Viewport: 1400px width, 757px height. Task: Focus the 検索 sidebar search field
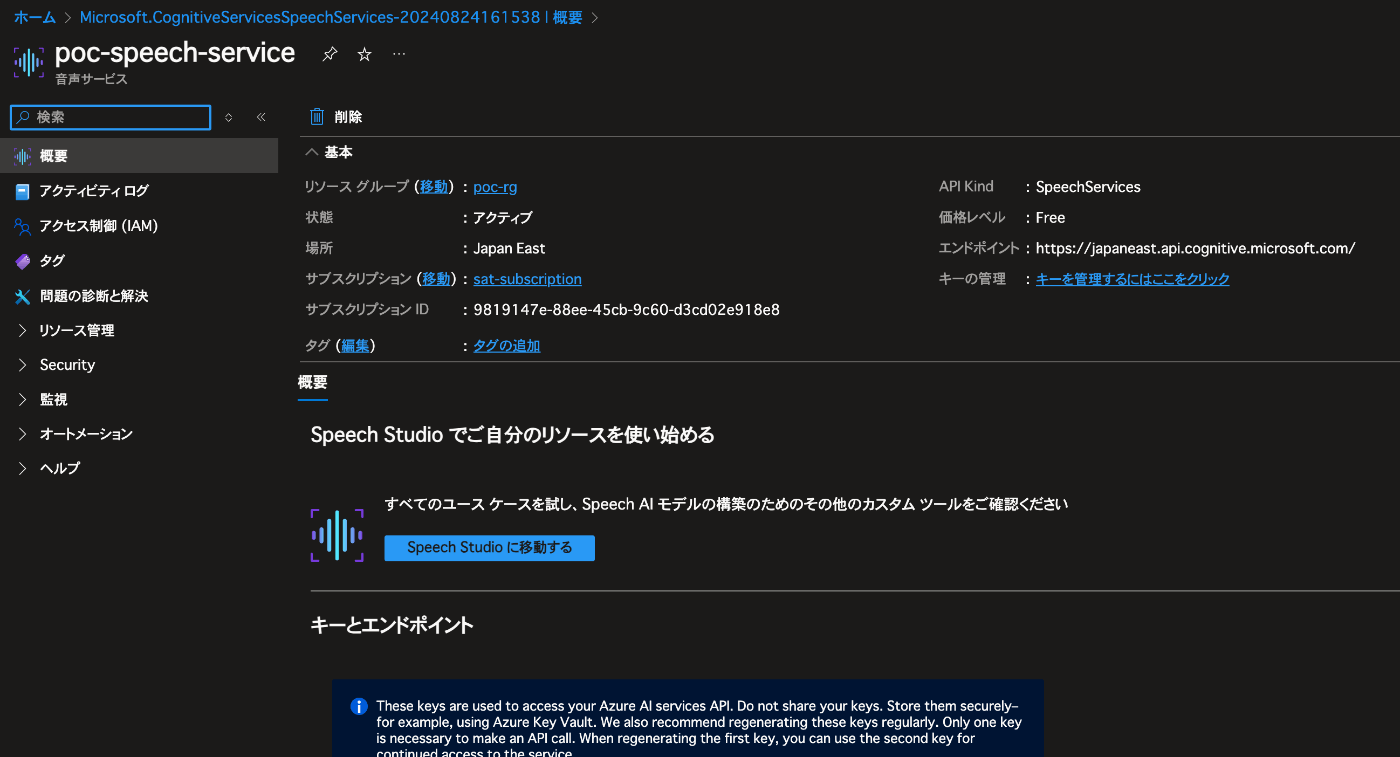pyautogui.click(x=111, y=117)
